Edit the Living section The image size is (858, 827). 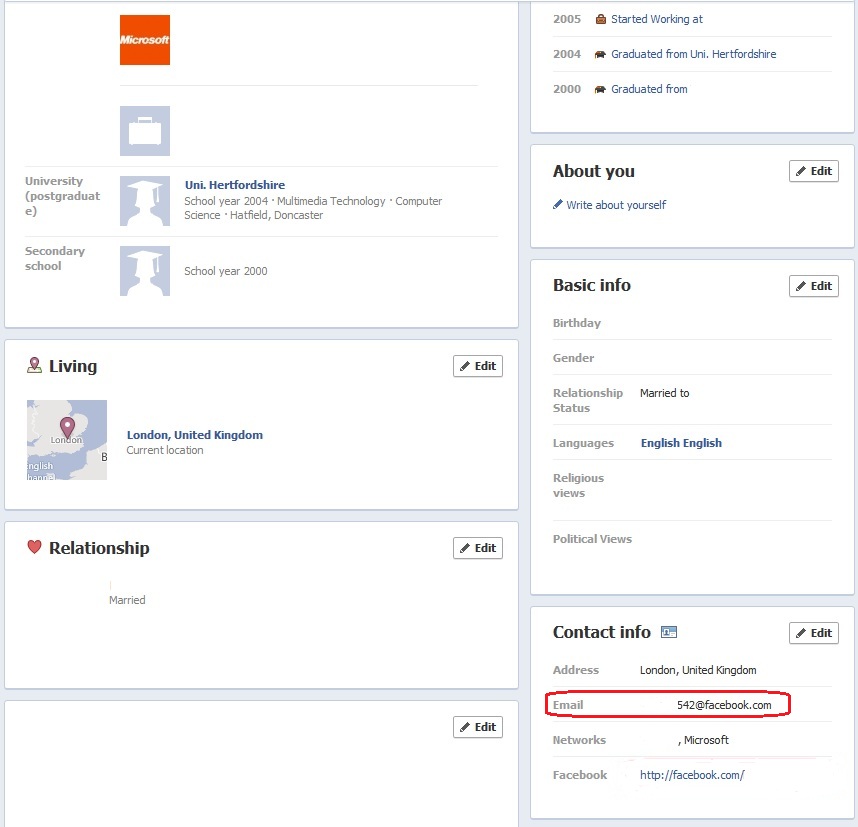[x=477, y=365]
